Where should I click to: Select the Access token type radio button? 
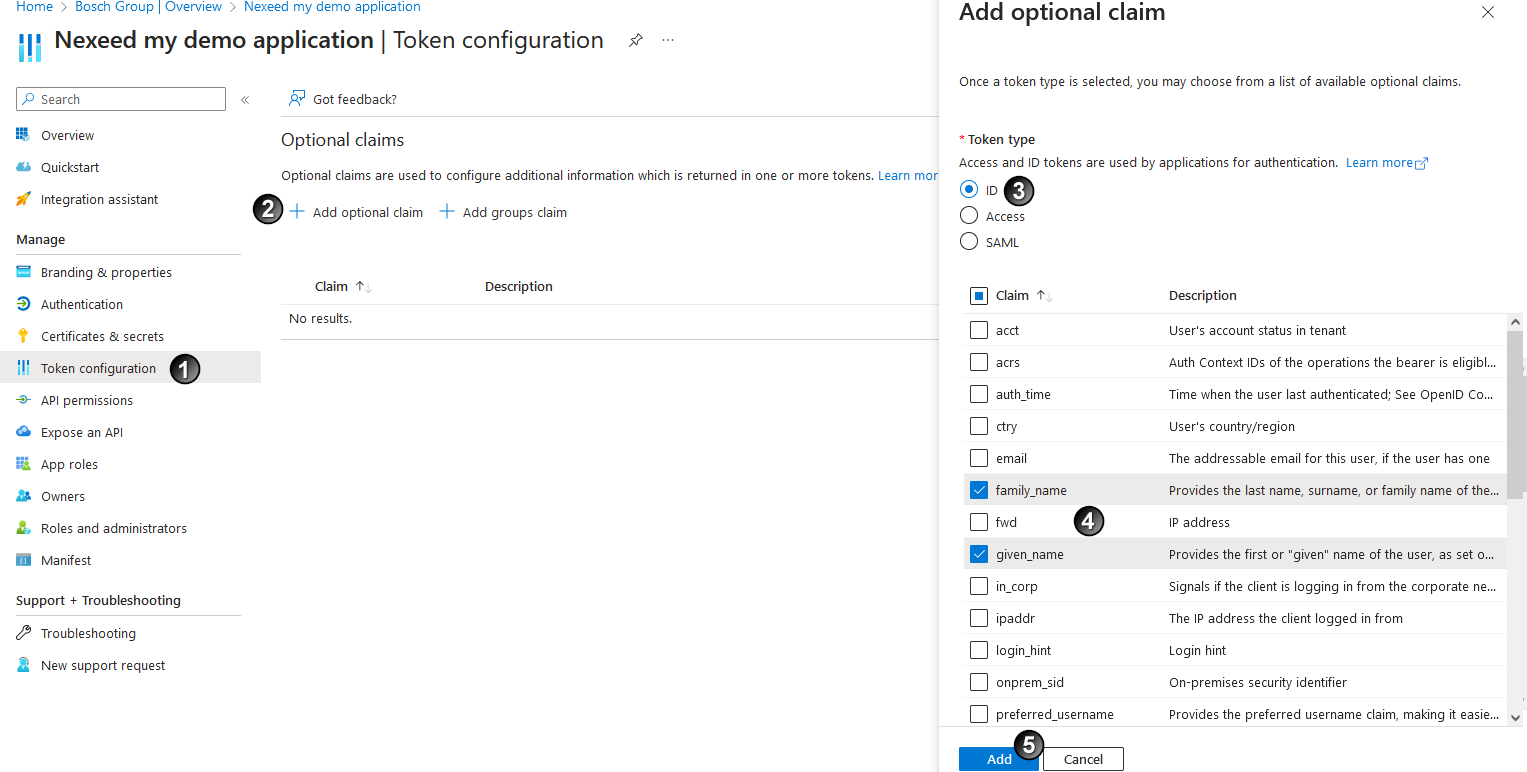point(968,215)
